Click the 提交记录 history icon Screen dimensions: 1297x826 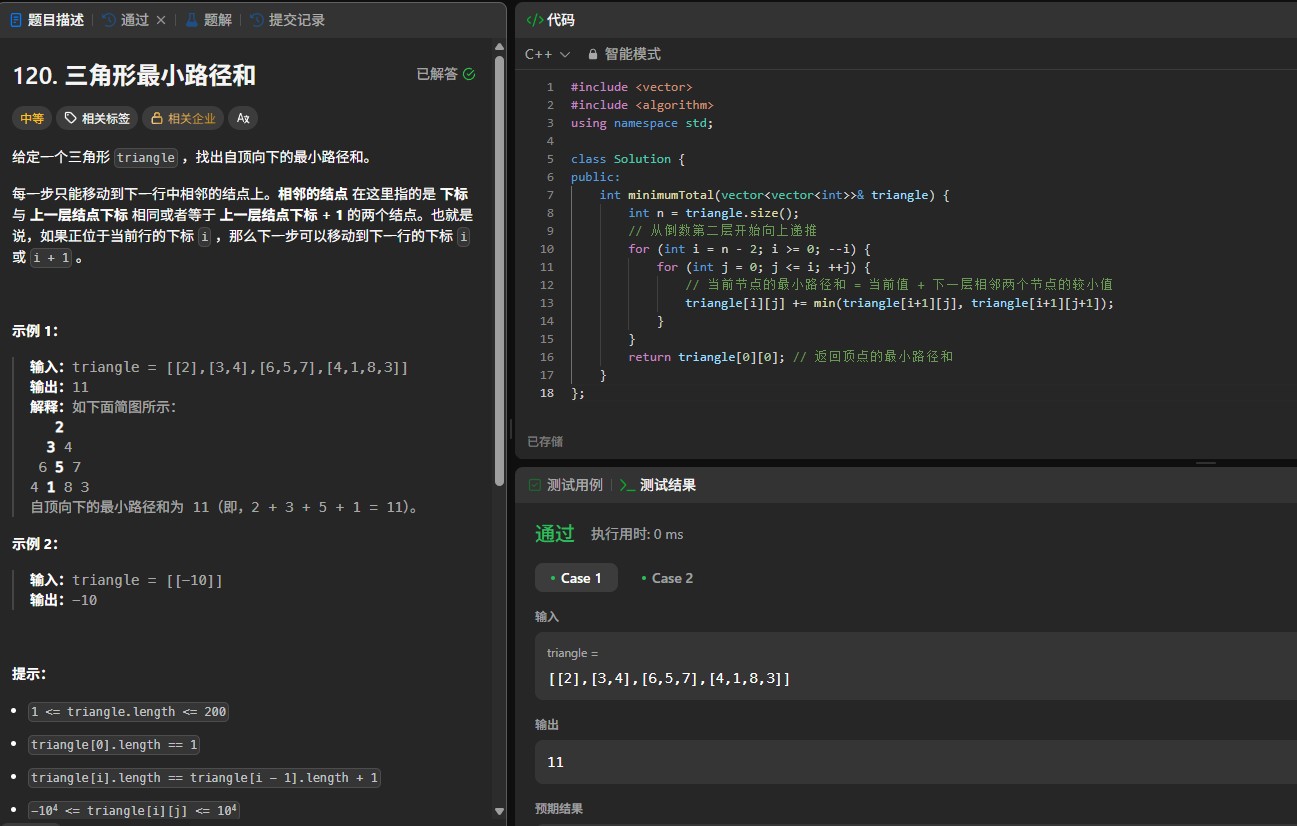click(x=258, y=20)
